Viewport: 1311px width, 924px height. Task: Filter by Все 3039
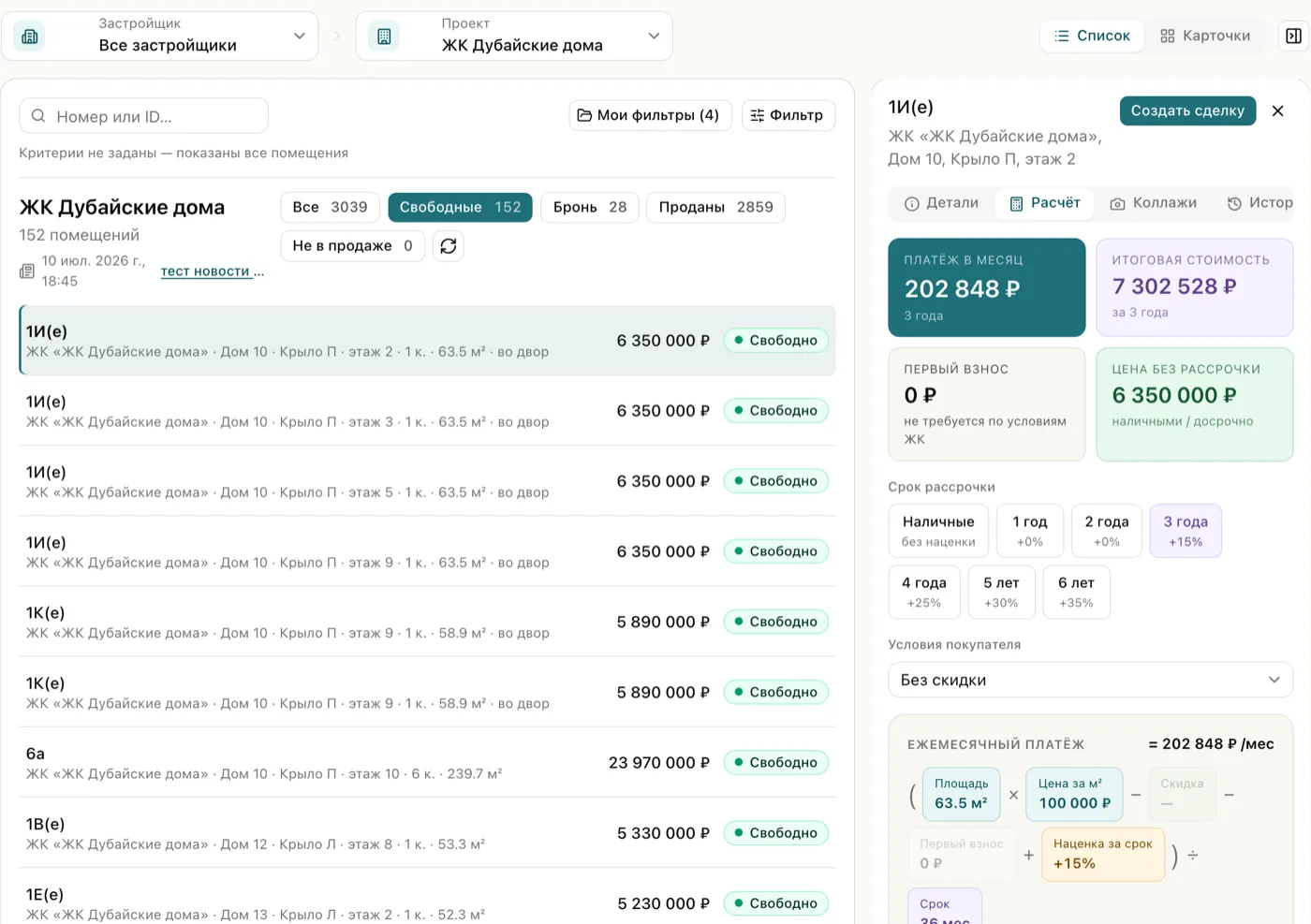pyautogui.click(x=330, y=207)
